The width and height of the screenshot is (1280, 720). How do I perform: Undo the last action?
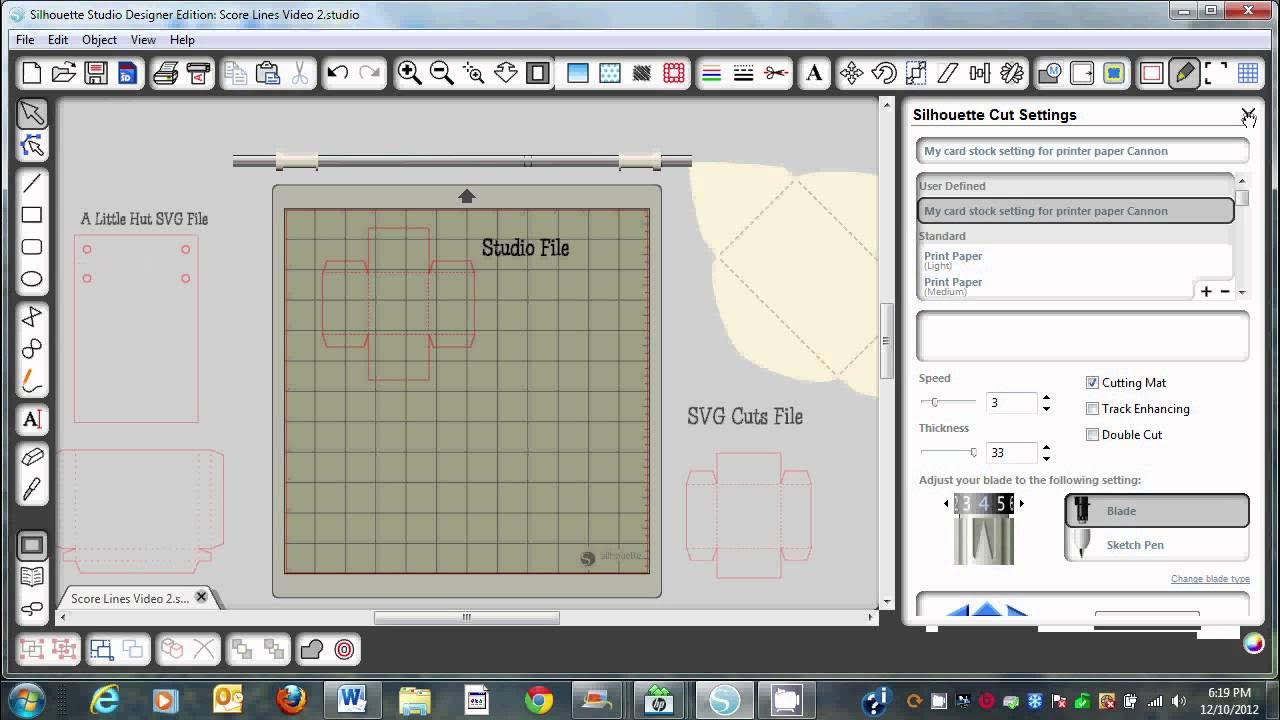click(337, 73)
